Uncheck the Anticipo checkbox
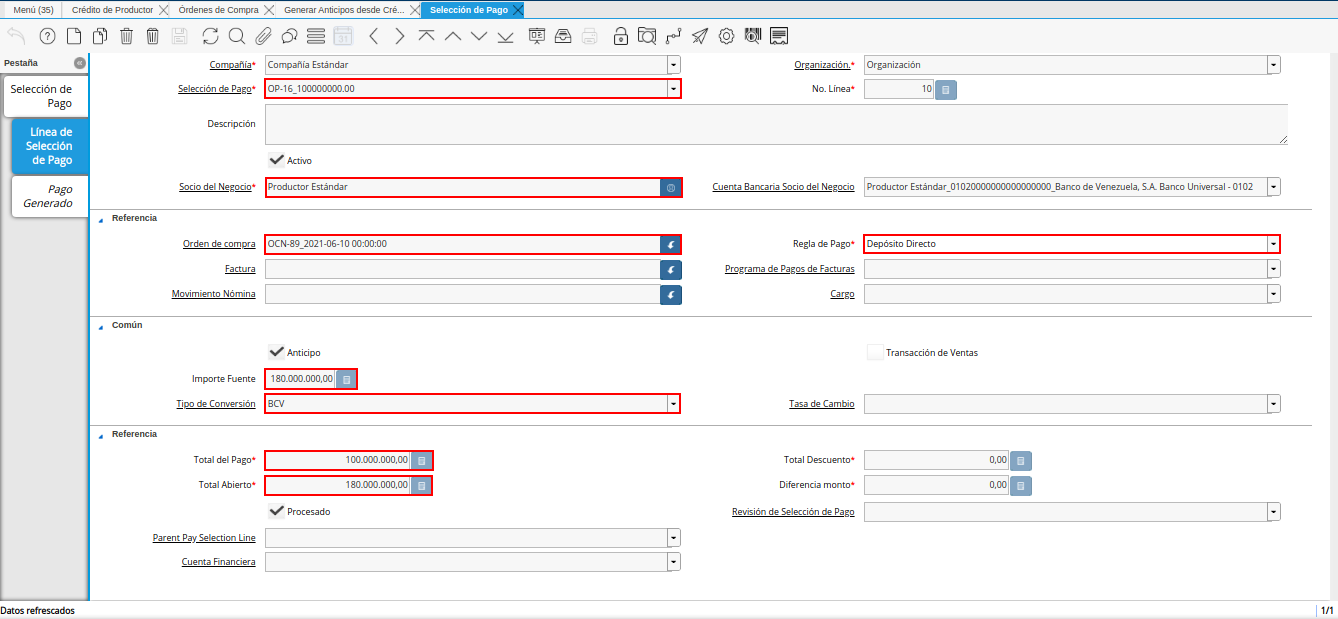This screenshot has height=619, width=1338. point(276,352)
